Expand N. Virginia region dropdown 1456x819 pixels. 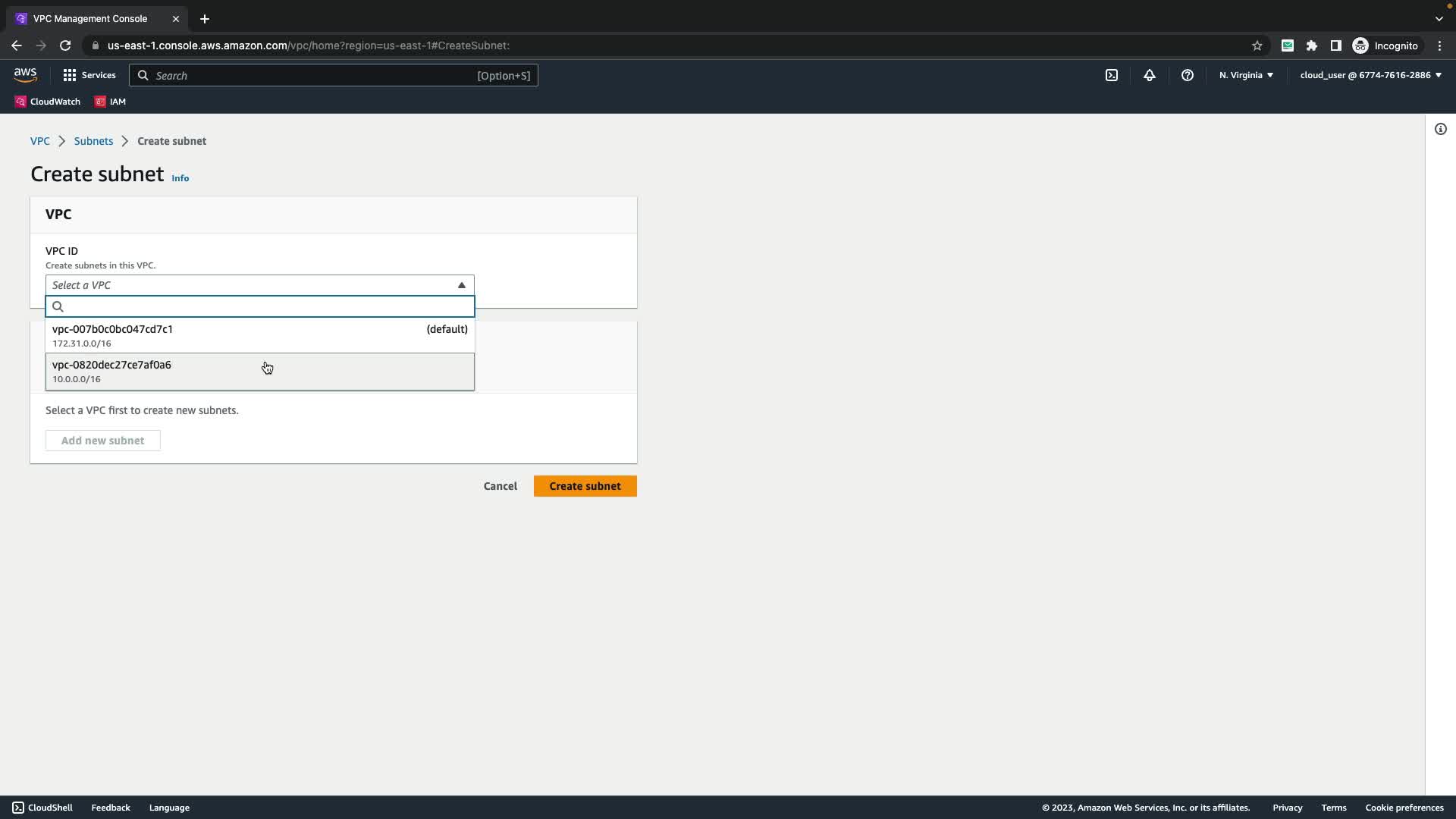(x=1246, y=75)
